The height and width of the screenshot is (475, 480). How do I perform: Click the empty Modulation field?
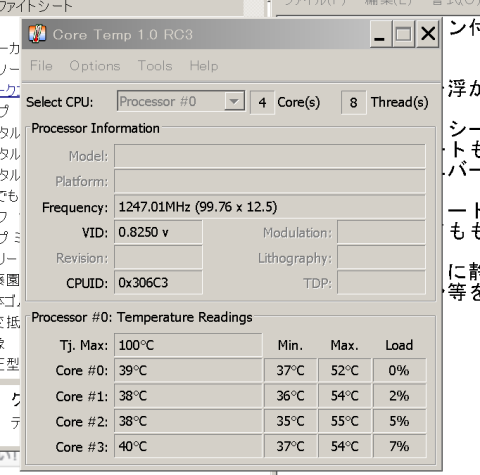[381, 232]
